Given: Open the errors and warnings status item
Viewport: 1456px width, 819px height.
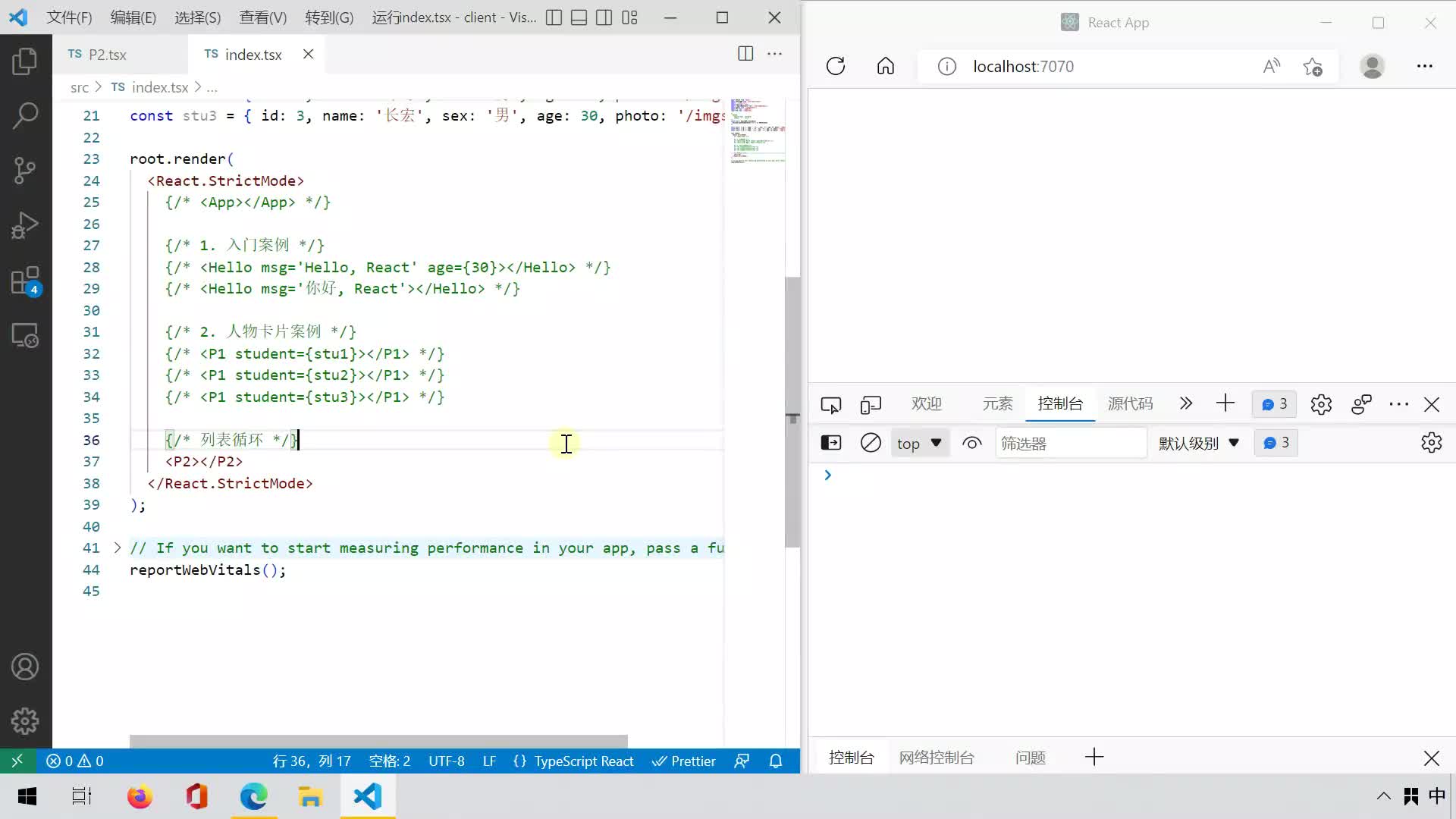Looking at the screenshot, I should coord(74,761).
